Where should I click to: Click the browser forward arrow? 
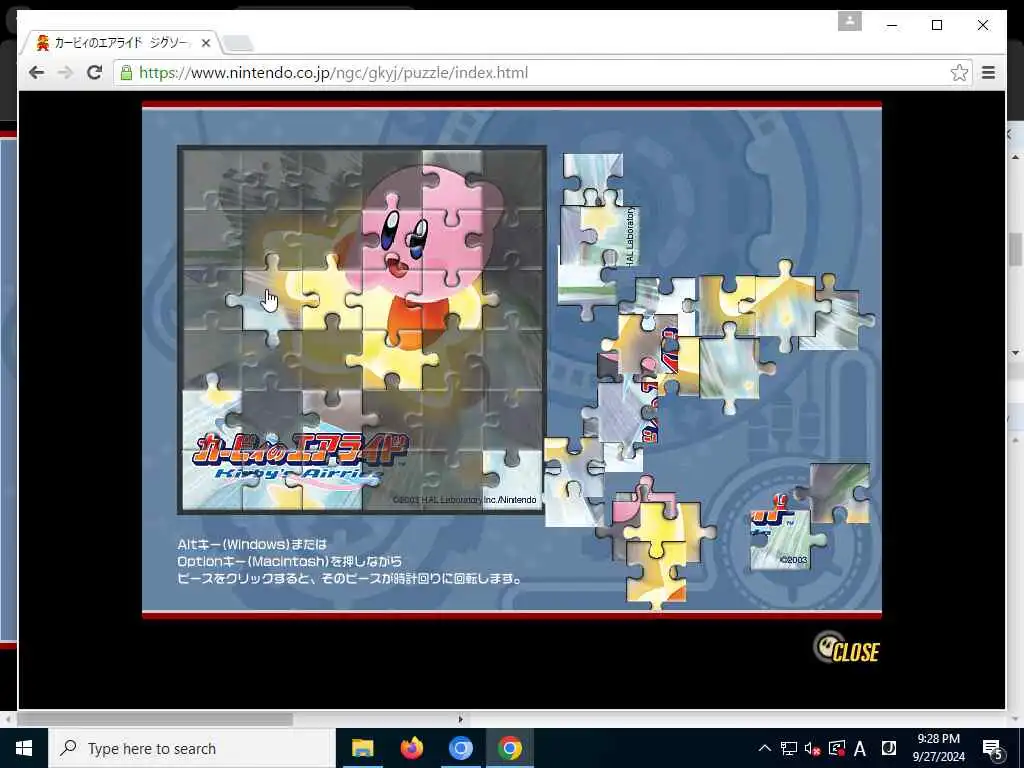(65, 72)
